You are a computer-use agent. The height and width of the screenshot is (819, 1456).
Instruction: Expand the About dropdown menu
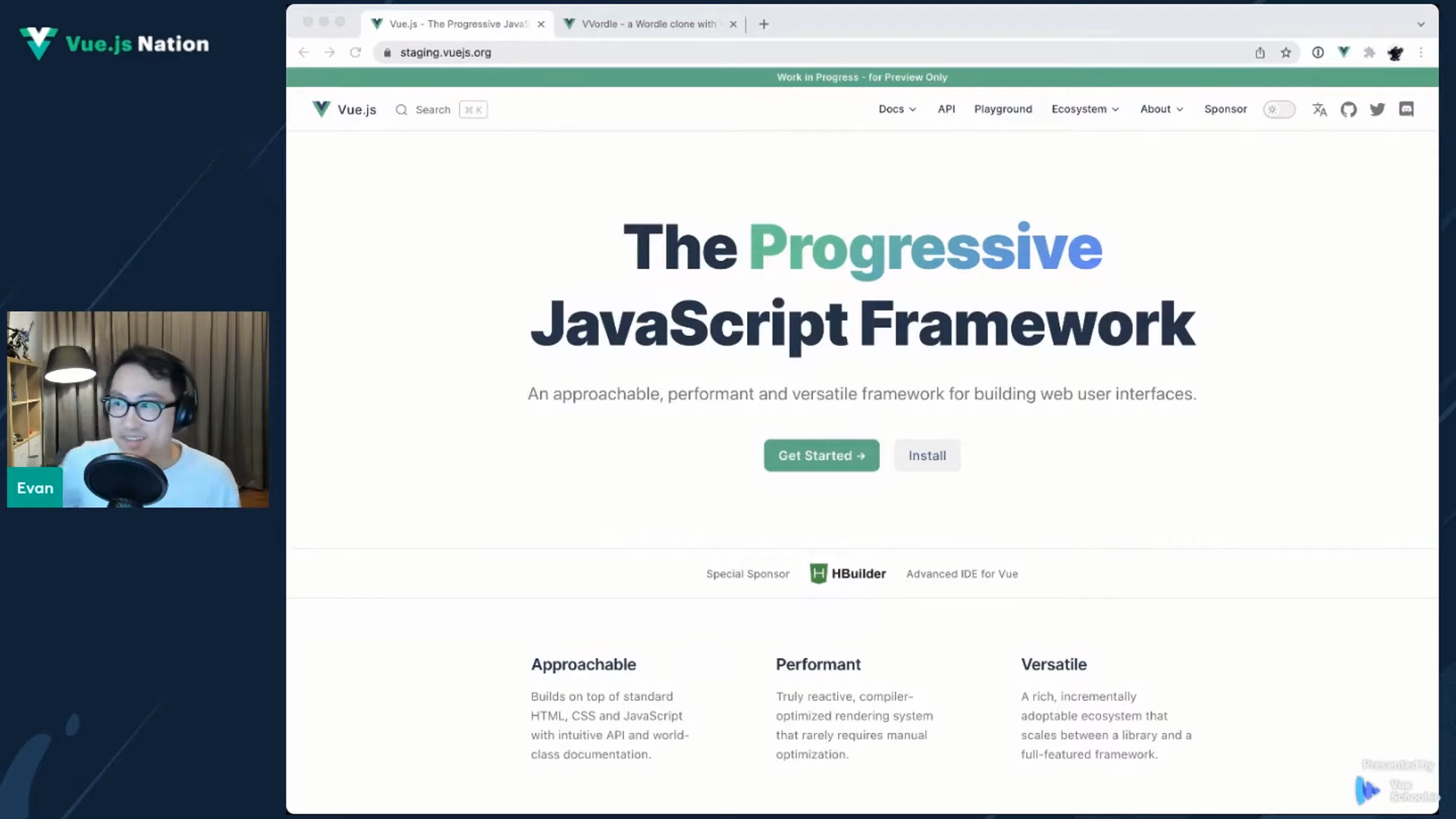(1161, 109)
